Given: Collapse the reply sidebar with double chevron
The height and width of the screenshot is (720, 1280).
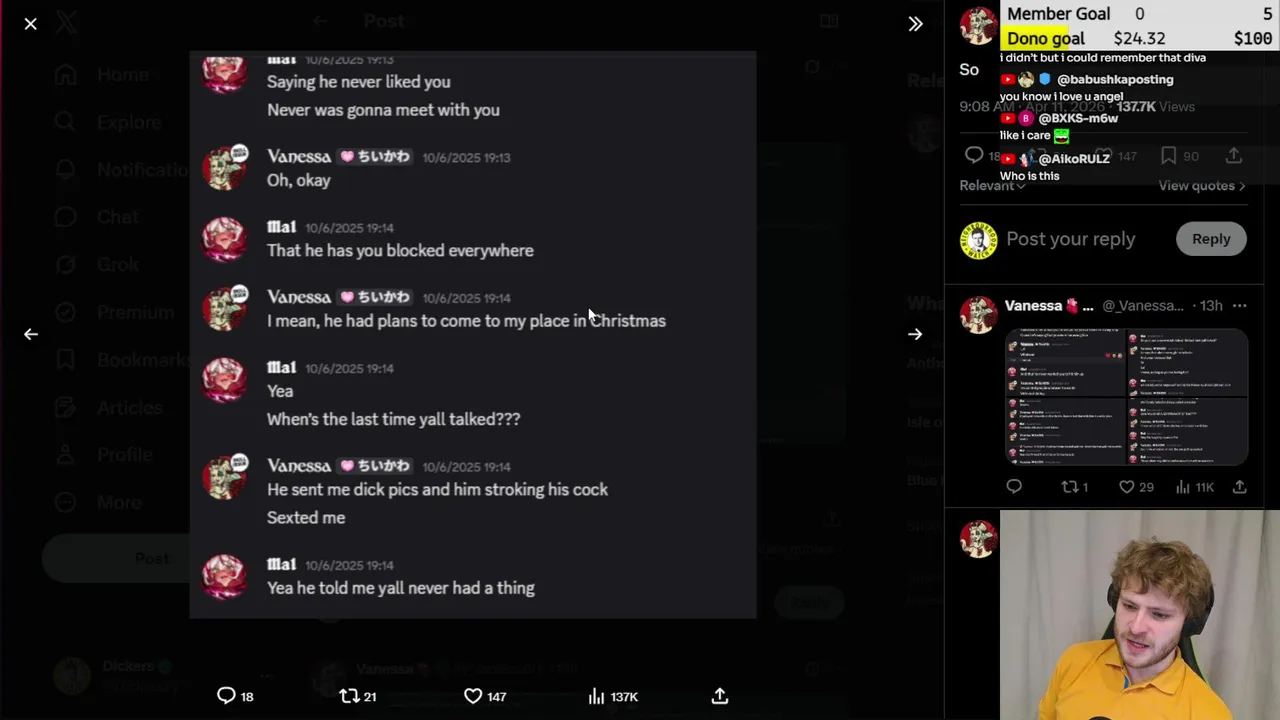Looking at the screenshot, I should (x=915, y=24).
